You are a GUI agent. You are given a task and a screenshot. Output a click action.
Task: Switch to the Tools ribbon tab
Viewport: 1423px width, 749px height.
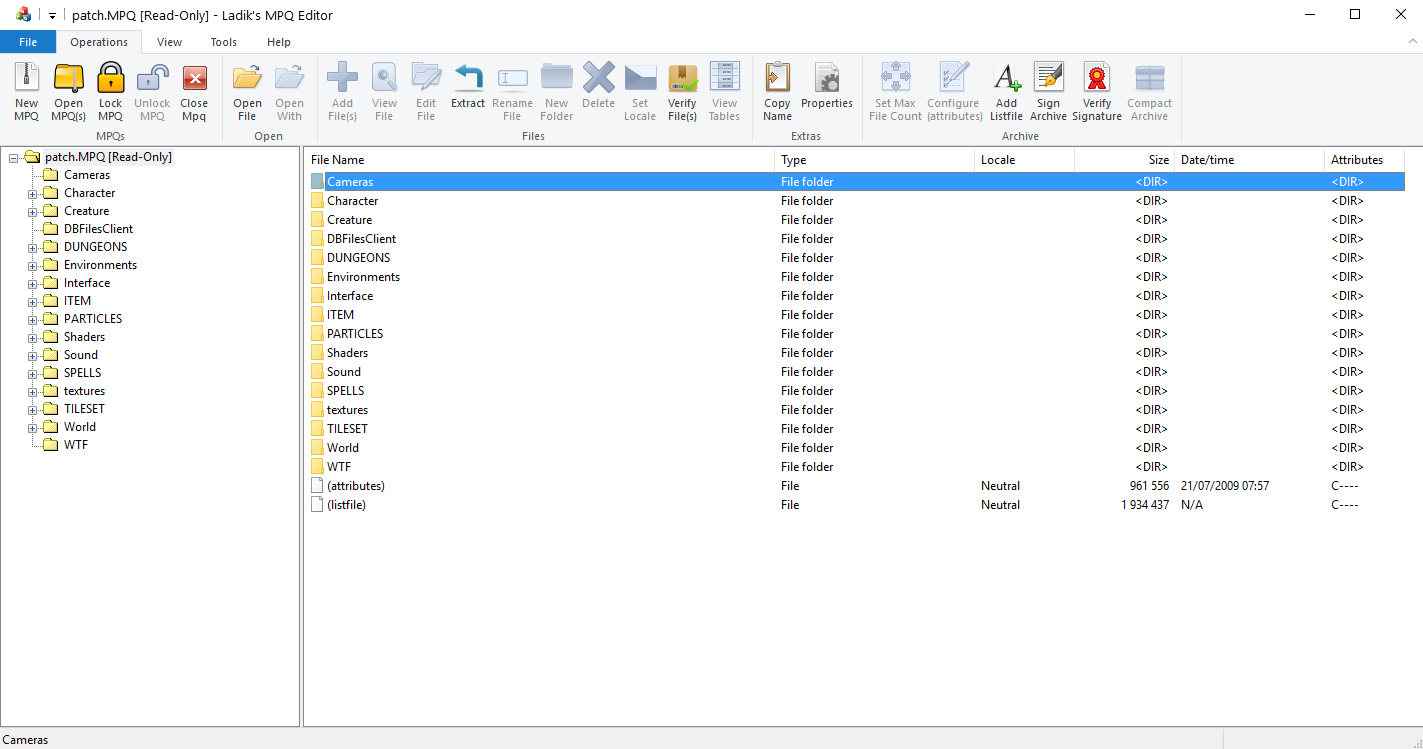[x=224, y=42]
